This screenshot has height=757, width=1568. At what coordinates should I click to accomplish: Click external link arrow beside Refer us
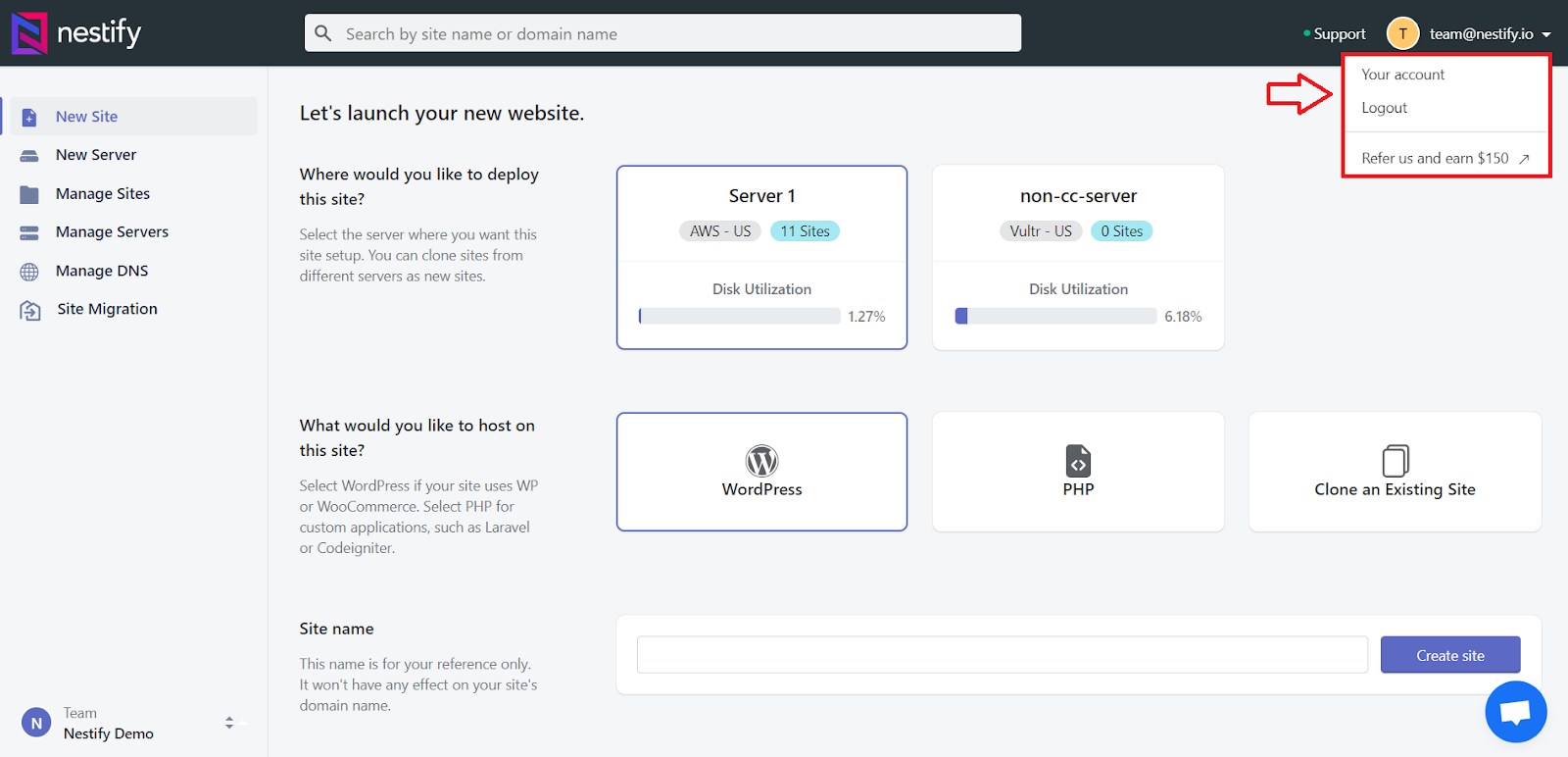pos(1524,159)
